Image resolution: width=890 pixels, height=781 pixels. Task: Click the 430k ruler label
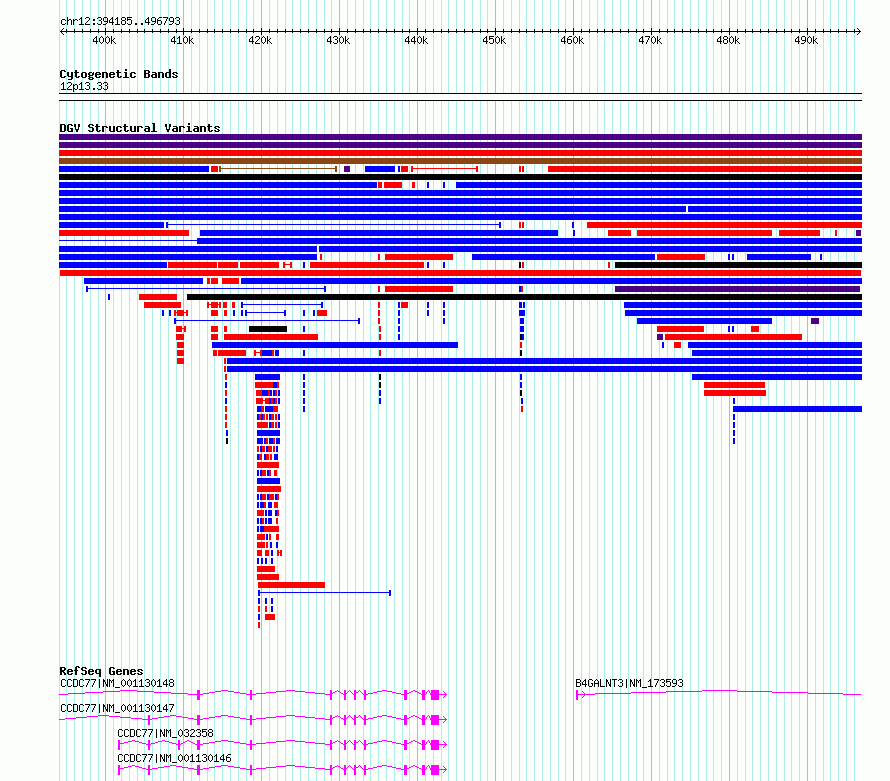[x=338, y=40]
